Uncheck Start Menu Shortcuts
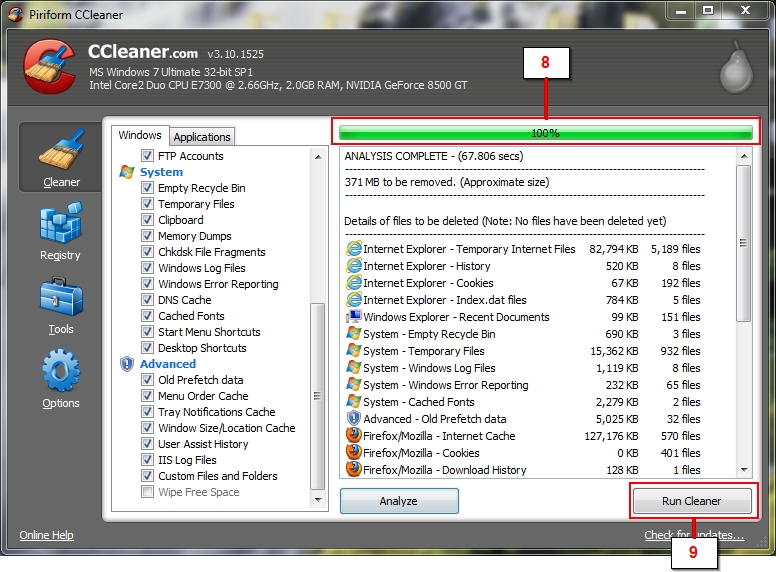Screen dimensions: 776x572 click(x=147, y=332)
